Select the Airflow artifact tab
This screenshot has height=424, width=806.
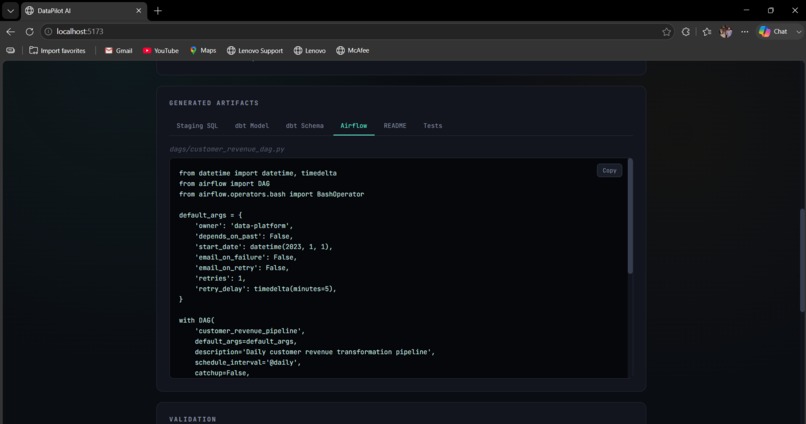[354, 125]
